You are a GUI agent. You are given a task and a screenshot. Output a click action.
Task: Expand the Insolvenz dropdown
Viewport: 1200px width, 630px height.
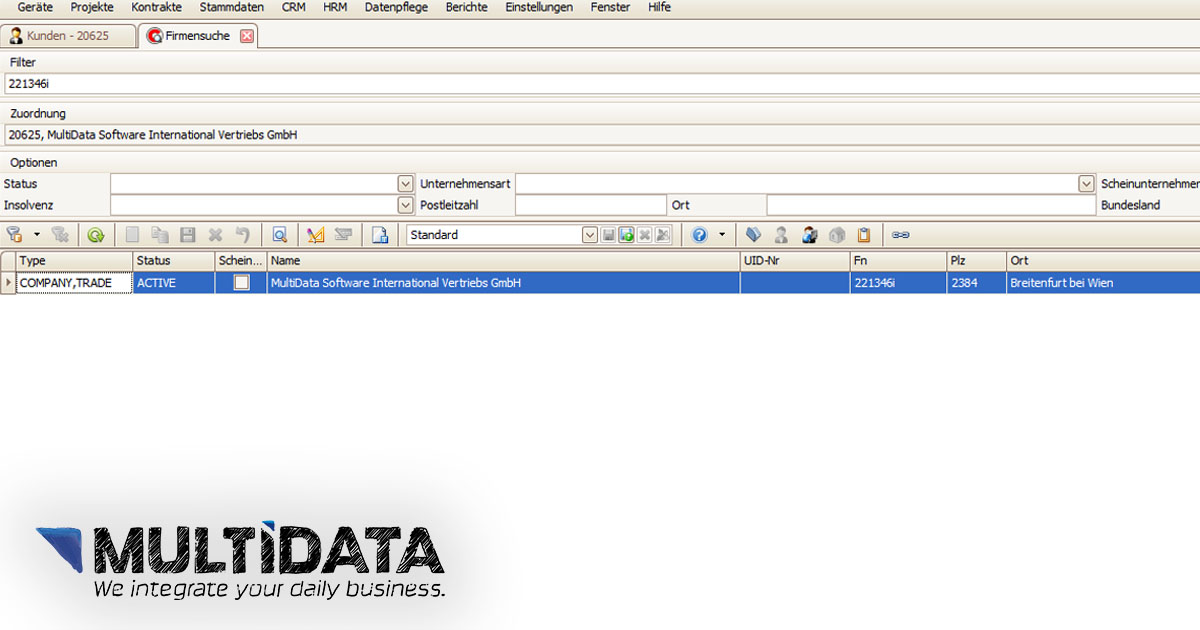[x=405, y=205]
